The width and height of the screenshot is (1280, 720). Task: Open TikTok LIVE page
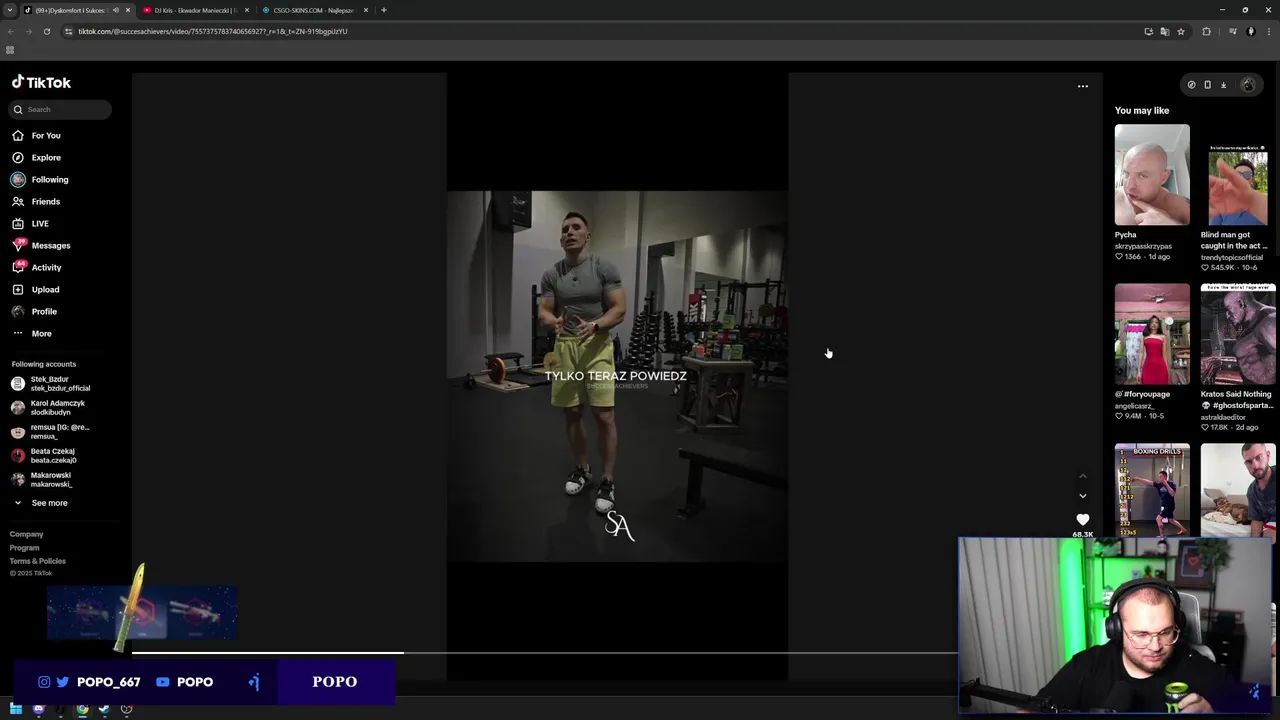click(x=30, y=223)
